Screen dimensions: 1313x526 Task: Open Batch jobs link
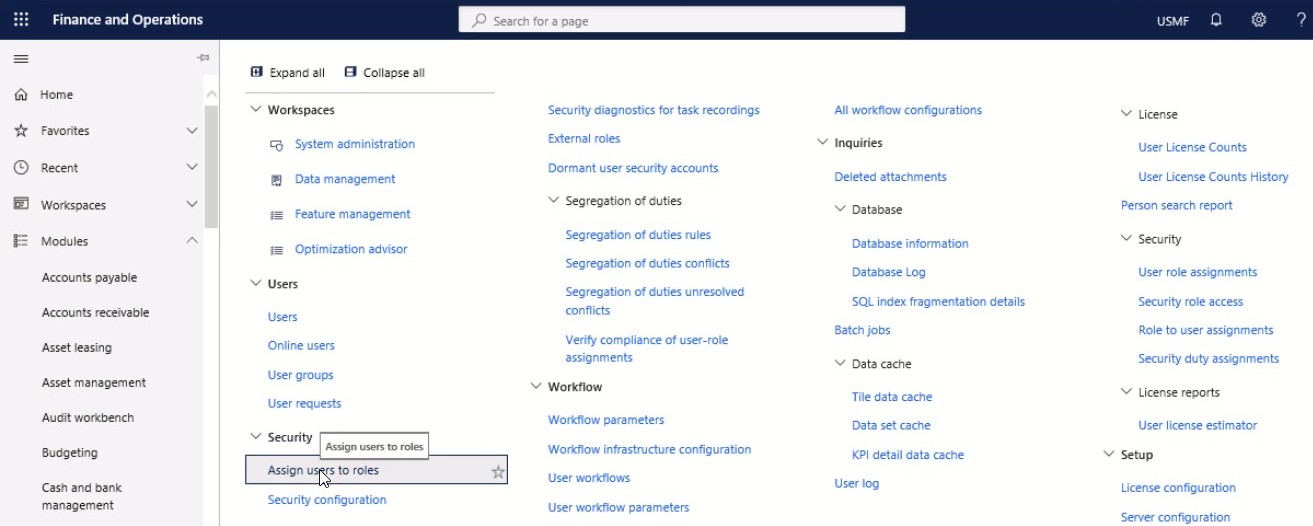(x=862, y=330)
